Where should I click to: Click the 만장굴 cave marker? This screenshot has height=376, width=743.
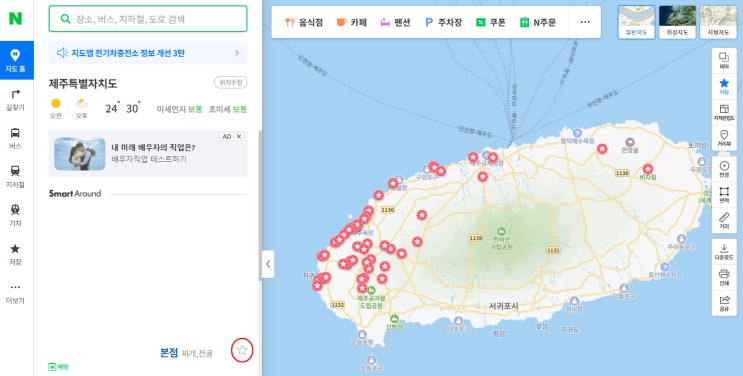[630, 142]
